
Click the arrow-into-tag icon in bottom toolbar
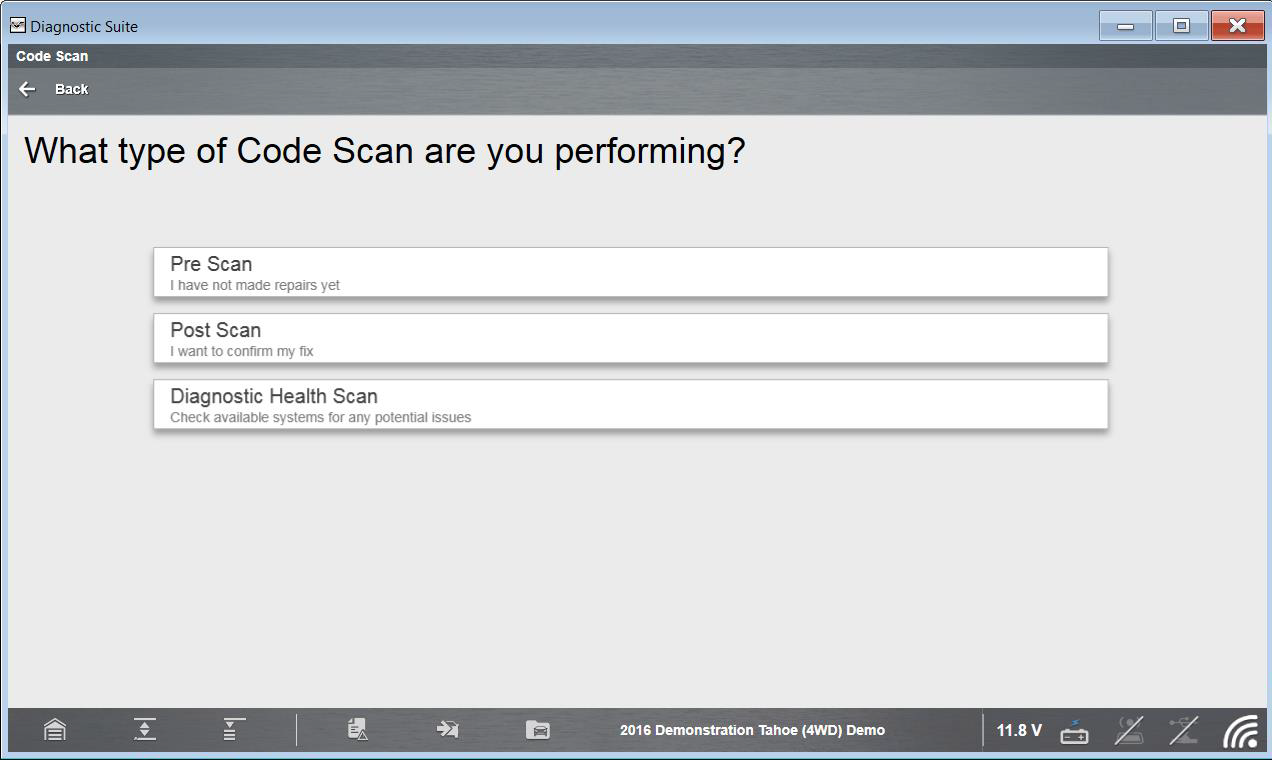pyautogui.click(x=447, y=730)
